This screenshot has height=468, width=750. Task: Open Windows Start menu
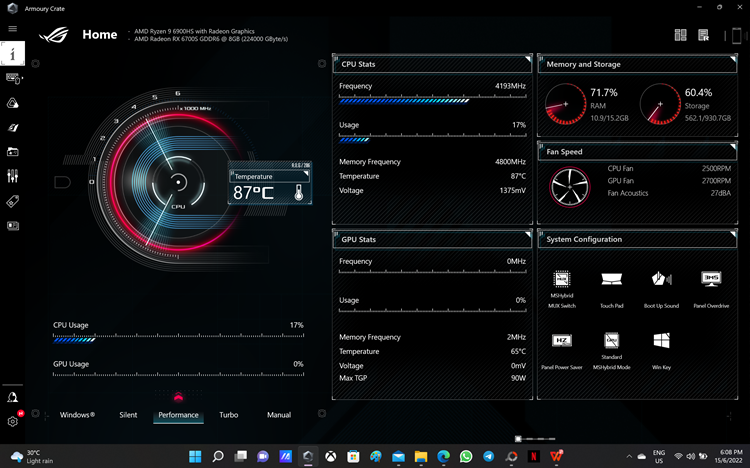(x=195, y=457)
